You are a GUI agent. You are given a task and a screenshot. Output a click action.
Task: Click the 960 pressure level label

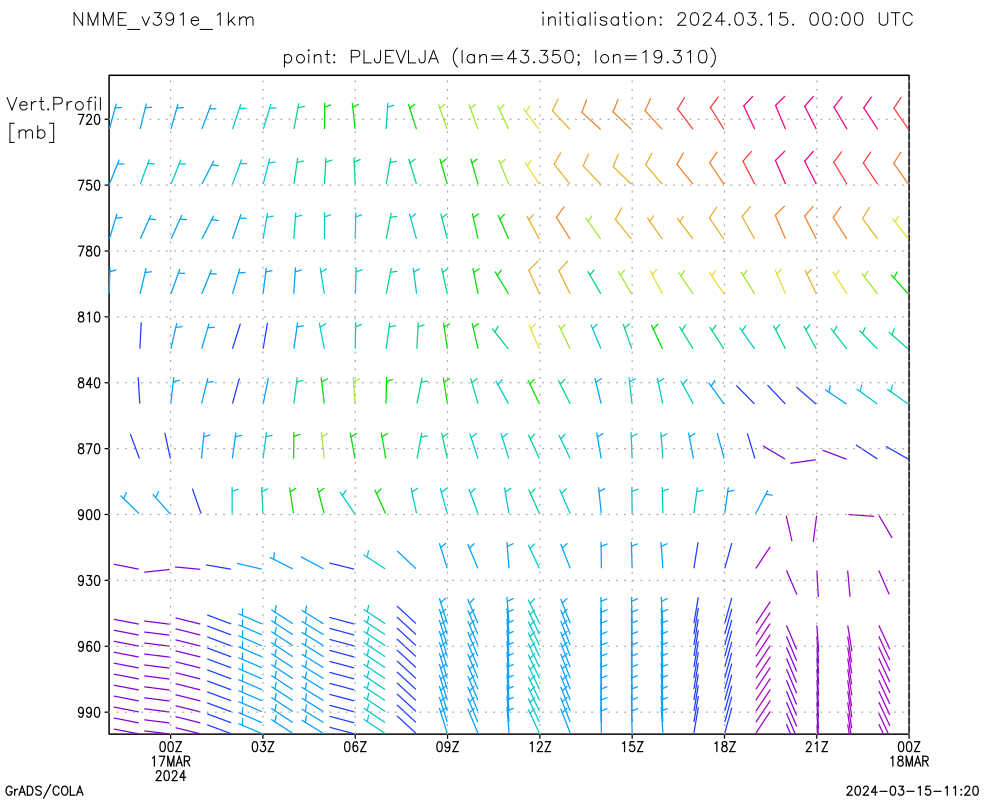(x=89, y=646)
